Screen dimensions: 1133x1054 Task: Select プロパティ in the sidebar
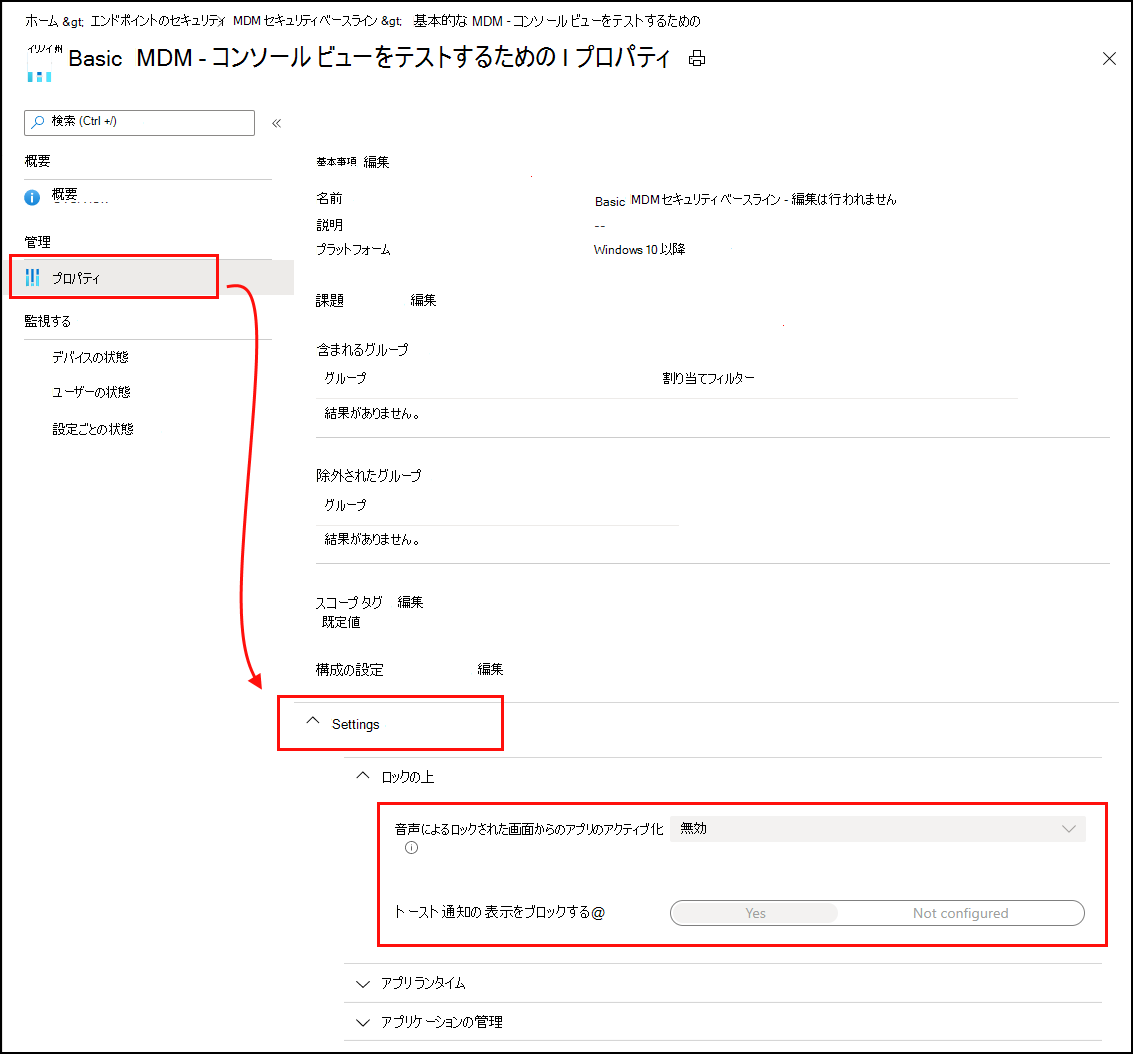[x=76, y=278]
